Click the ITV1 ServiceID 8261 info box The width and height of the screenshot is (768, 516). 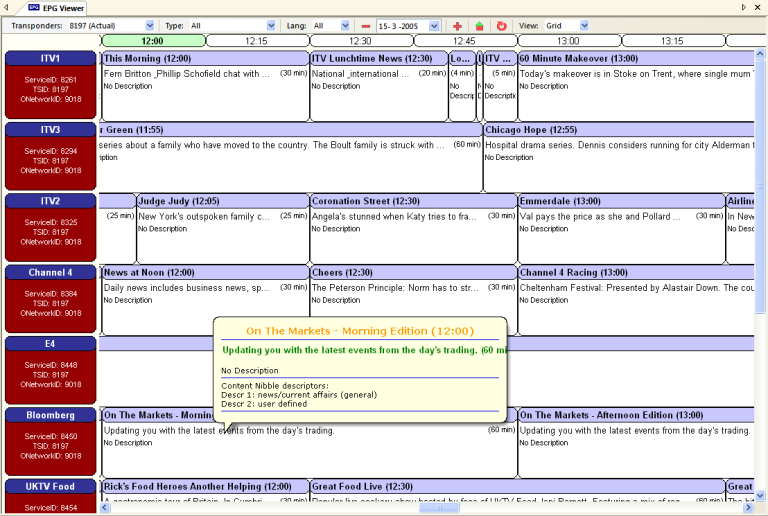(50, 92)
